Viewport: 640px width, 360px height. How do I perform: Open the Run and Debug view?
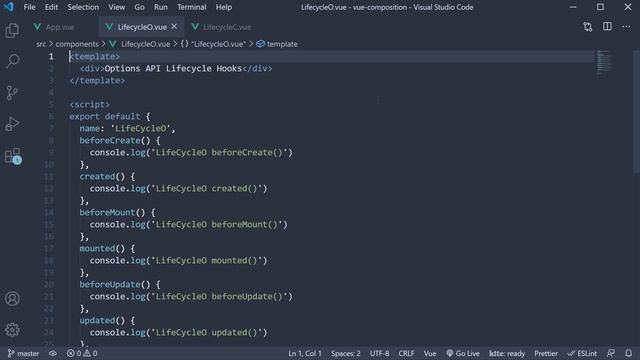12,124
